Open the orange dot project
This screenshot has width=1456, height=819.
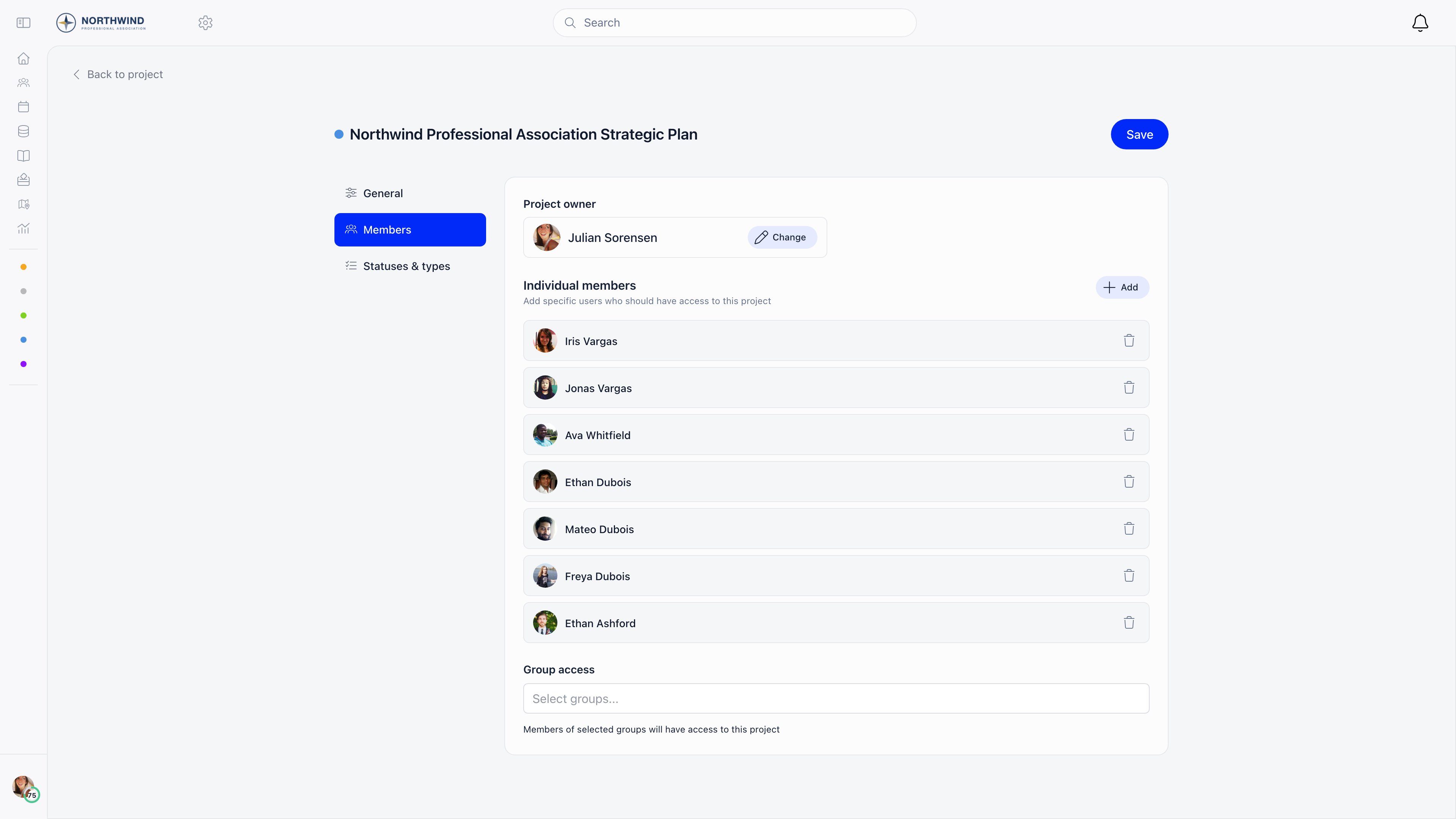(23, 267)
